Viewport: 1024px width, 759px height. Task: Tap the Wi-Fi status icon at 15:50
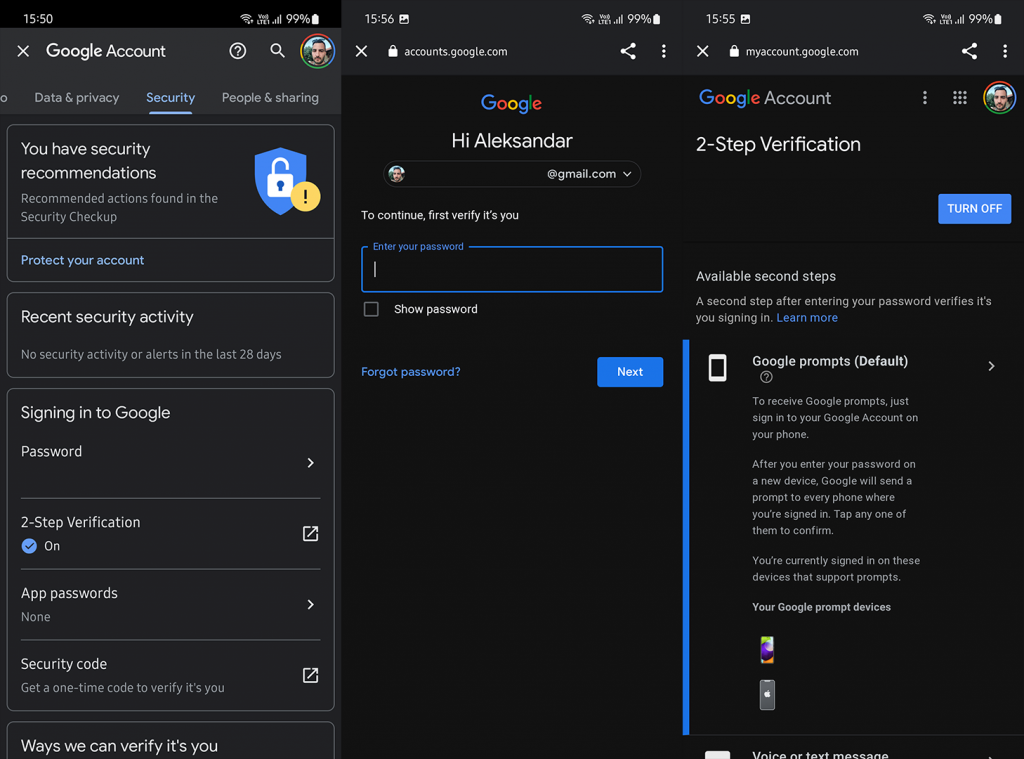pos(246,19)
